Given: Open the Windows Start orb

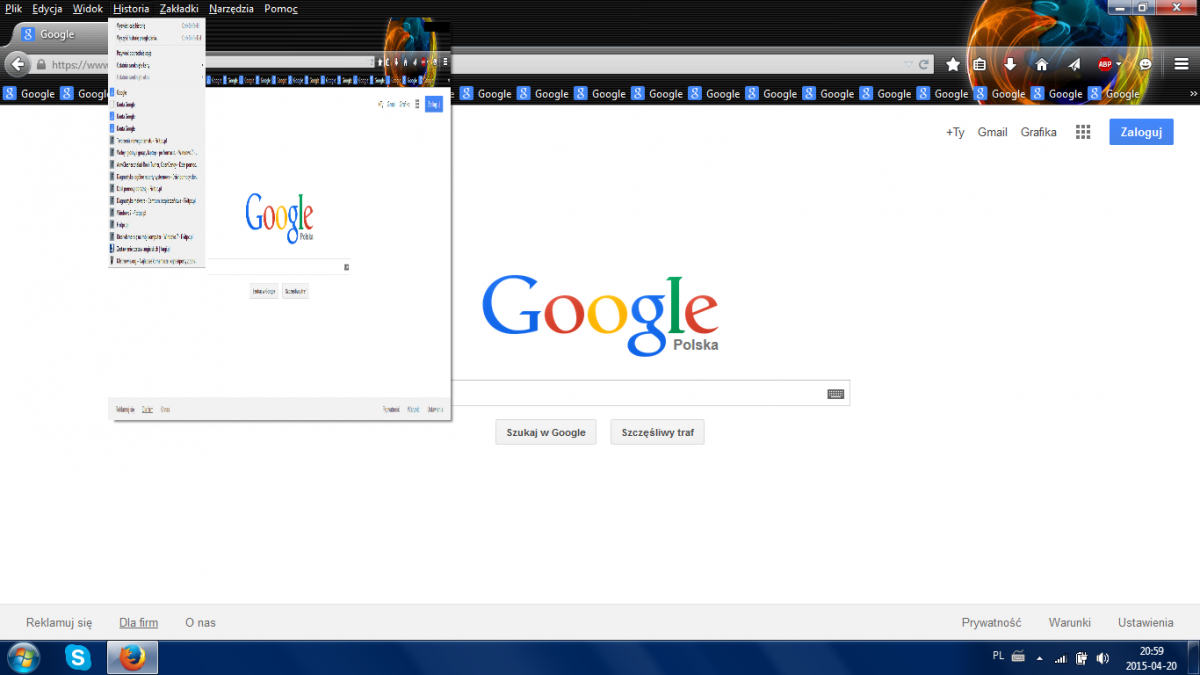Looking at the screenshot, I should tap(23, 657).
